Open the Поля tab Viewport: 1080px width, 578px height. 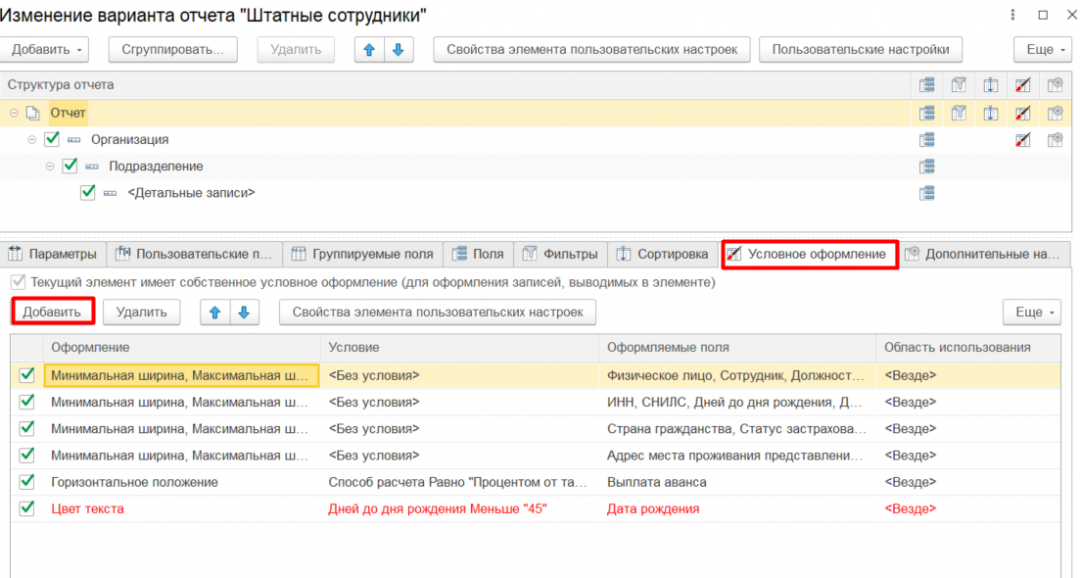tap(479, 254)
